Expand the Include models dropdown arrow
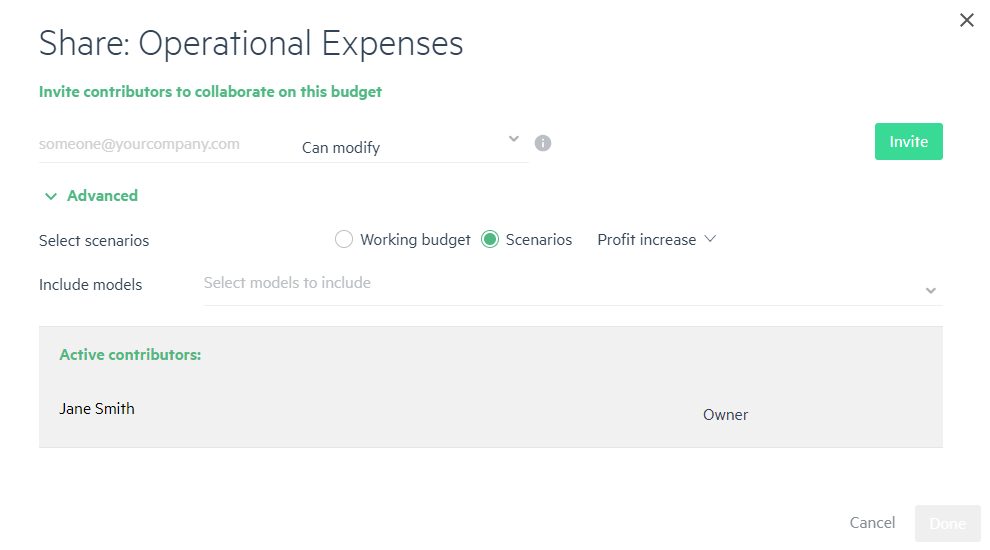 931,290
